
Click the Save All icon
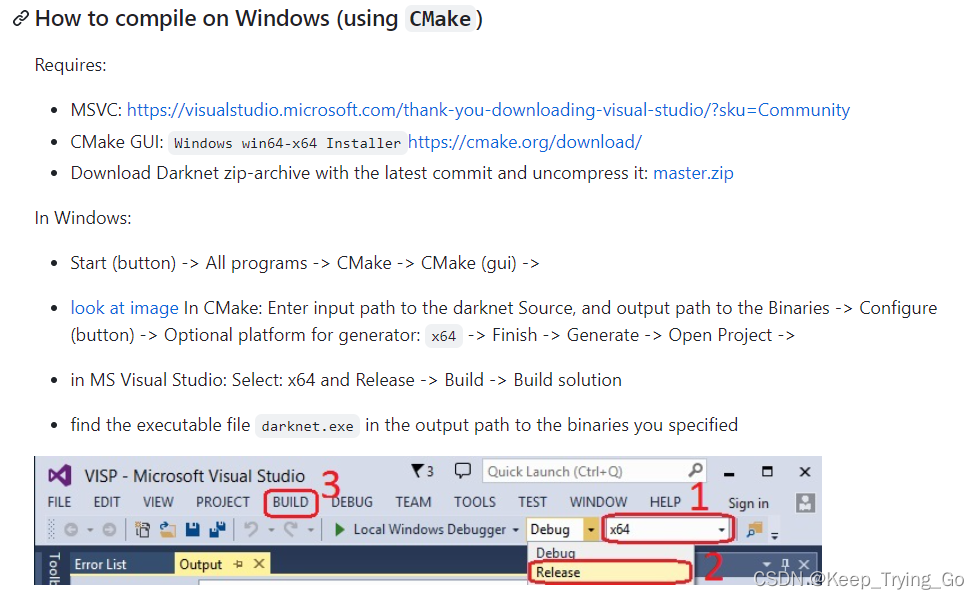pos(218,529)
